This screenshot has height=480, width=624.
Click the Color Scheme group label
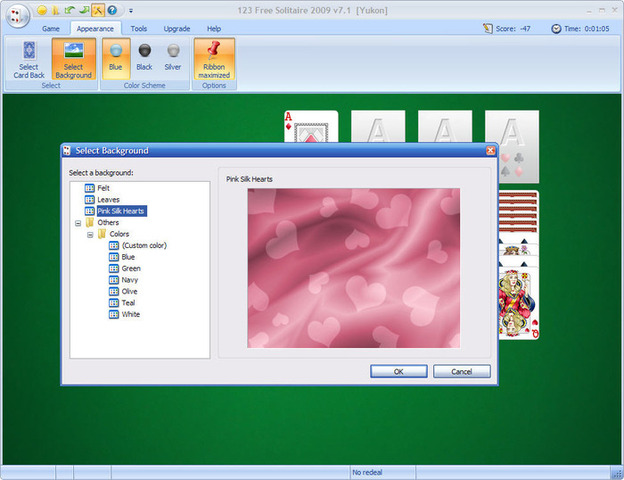[x=144, y=85]
